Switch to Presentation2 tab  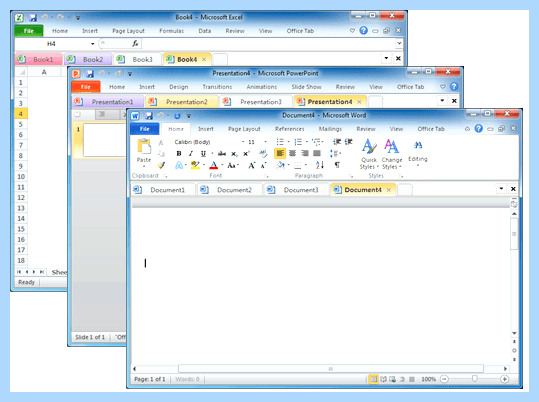tap(182, 102)
